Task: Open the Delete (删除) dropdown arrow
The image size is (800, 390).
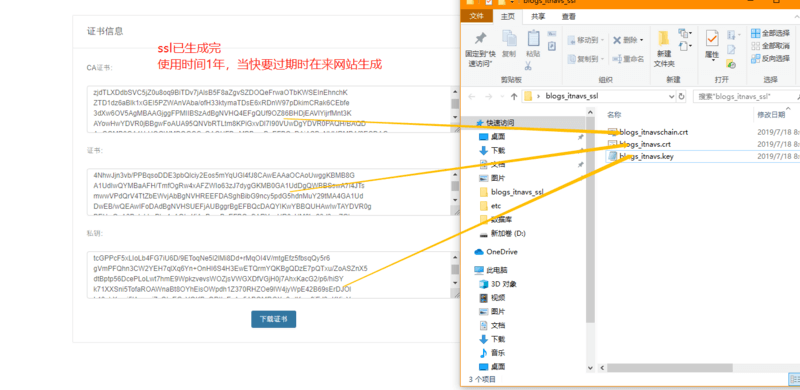Action: [x=641, y=40]
